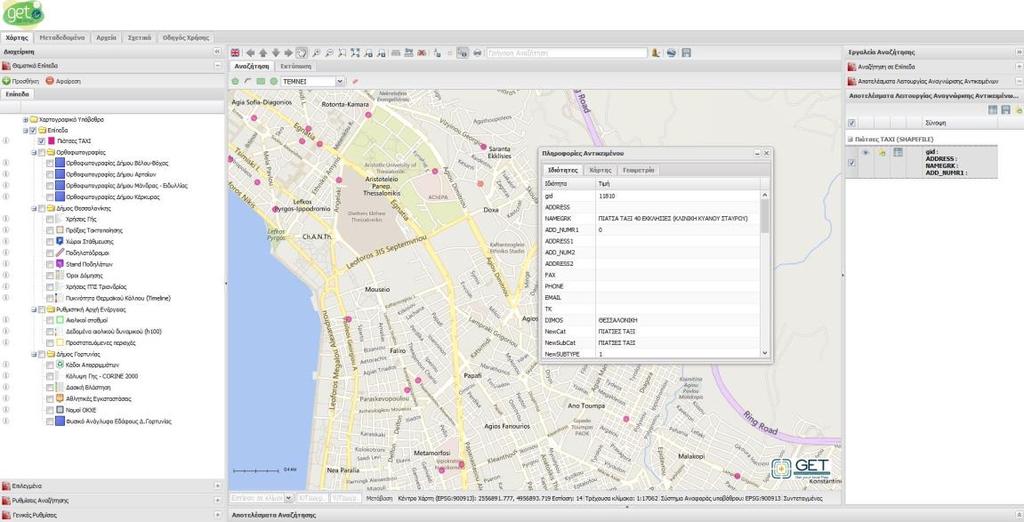This screenshot has width=1024, height=522.
Task: Pan map left with the left arrow
Action: pyautogui.click(x=250, y=53)
